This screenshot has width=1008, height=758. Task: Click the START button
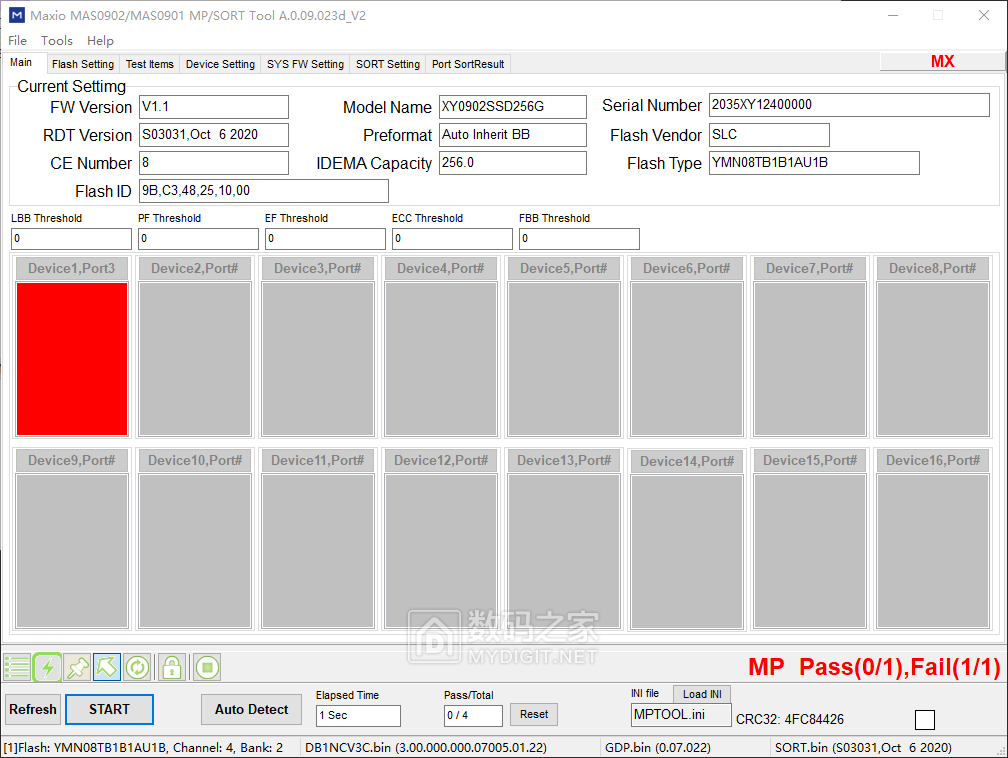109,709
